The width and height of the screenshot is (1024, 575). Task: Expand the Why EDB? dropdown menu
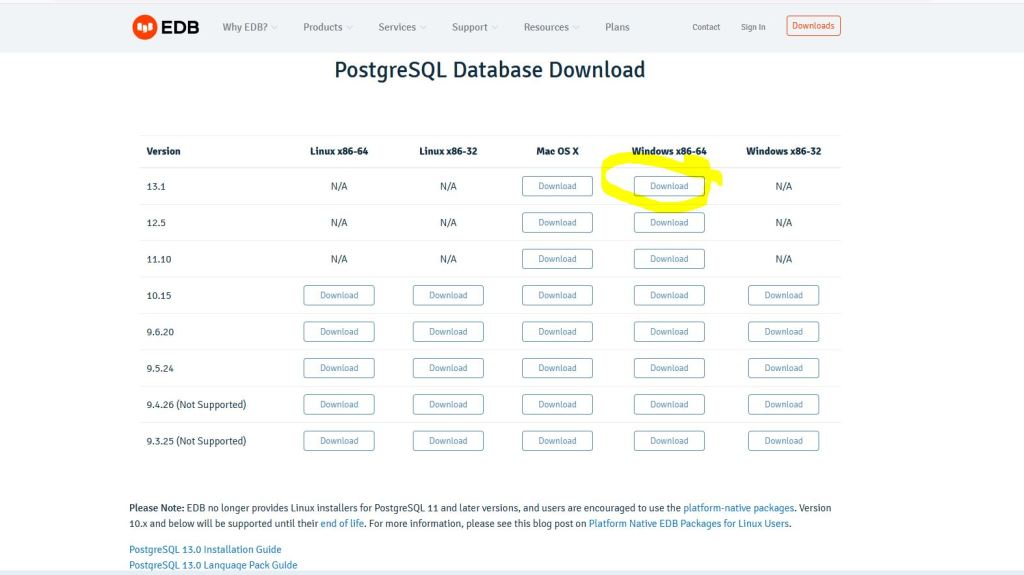[250, 27]
